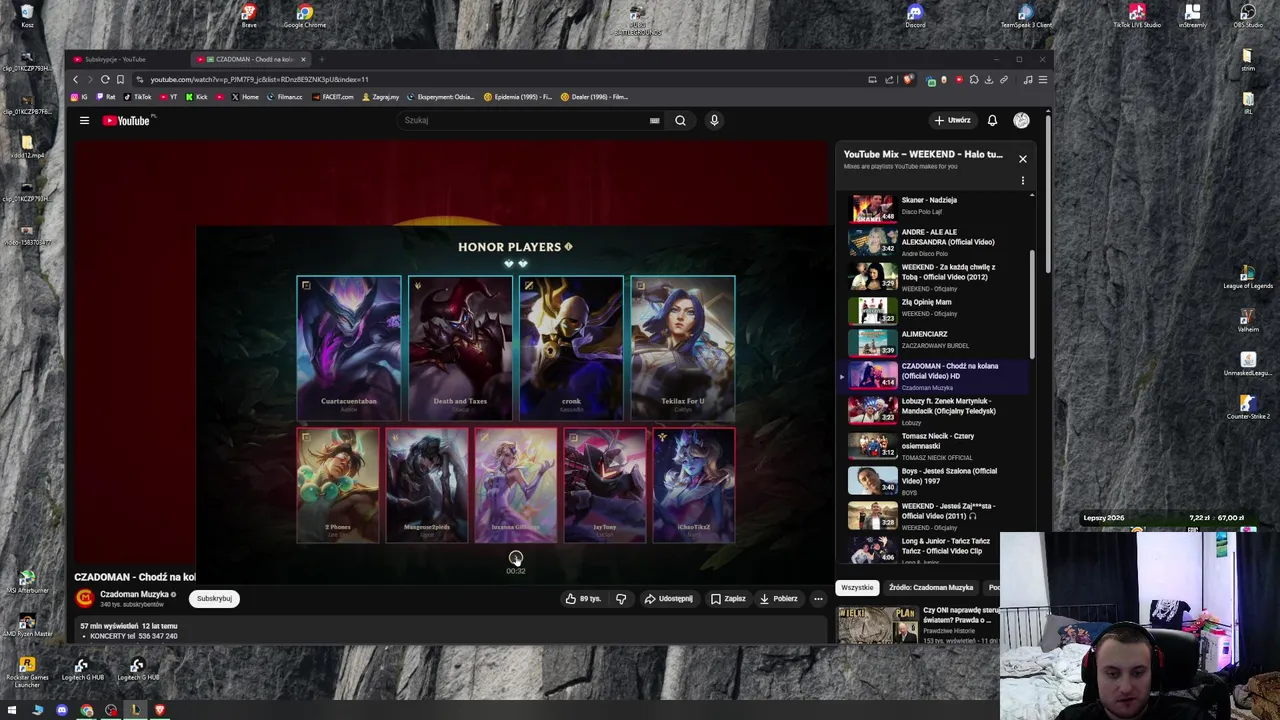Open the Epidemia (1995) bookmark
This screenshot has width=1280, height=720.
click(517, 97)
